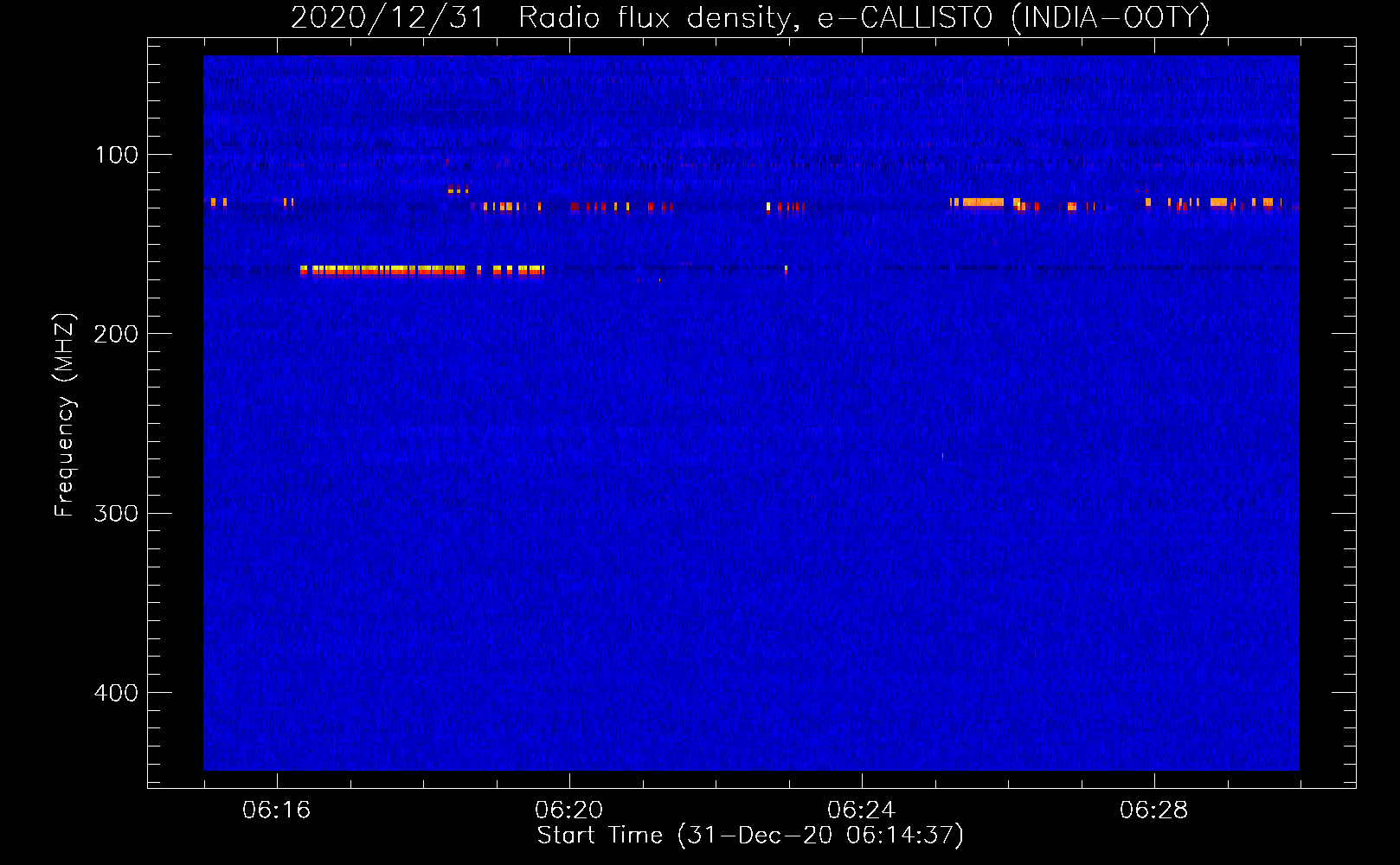The width and height of the screenshot is (1400, 865).
Task: Click the 200 frequency tick label
Action: pyautogui.click(x=117, y=334)
